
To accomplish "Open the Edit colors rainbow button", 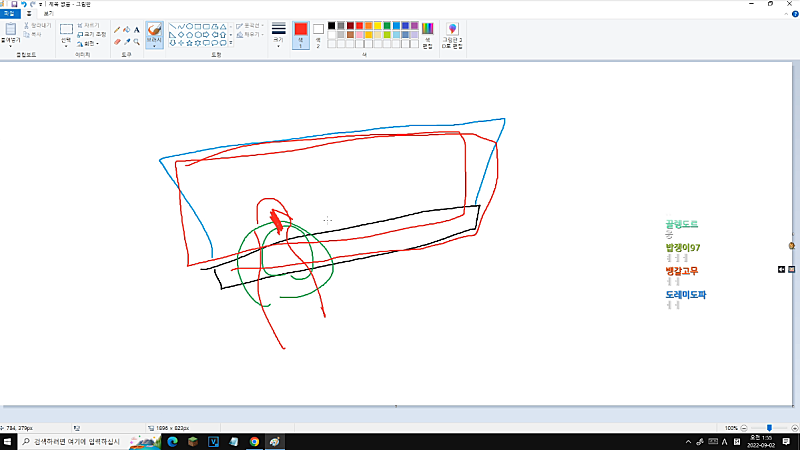I will point(428,35).
